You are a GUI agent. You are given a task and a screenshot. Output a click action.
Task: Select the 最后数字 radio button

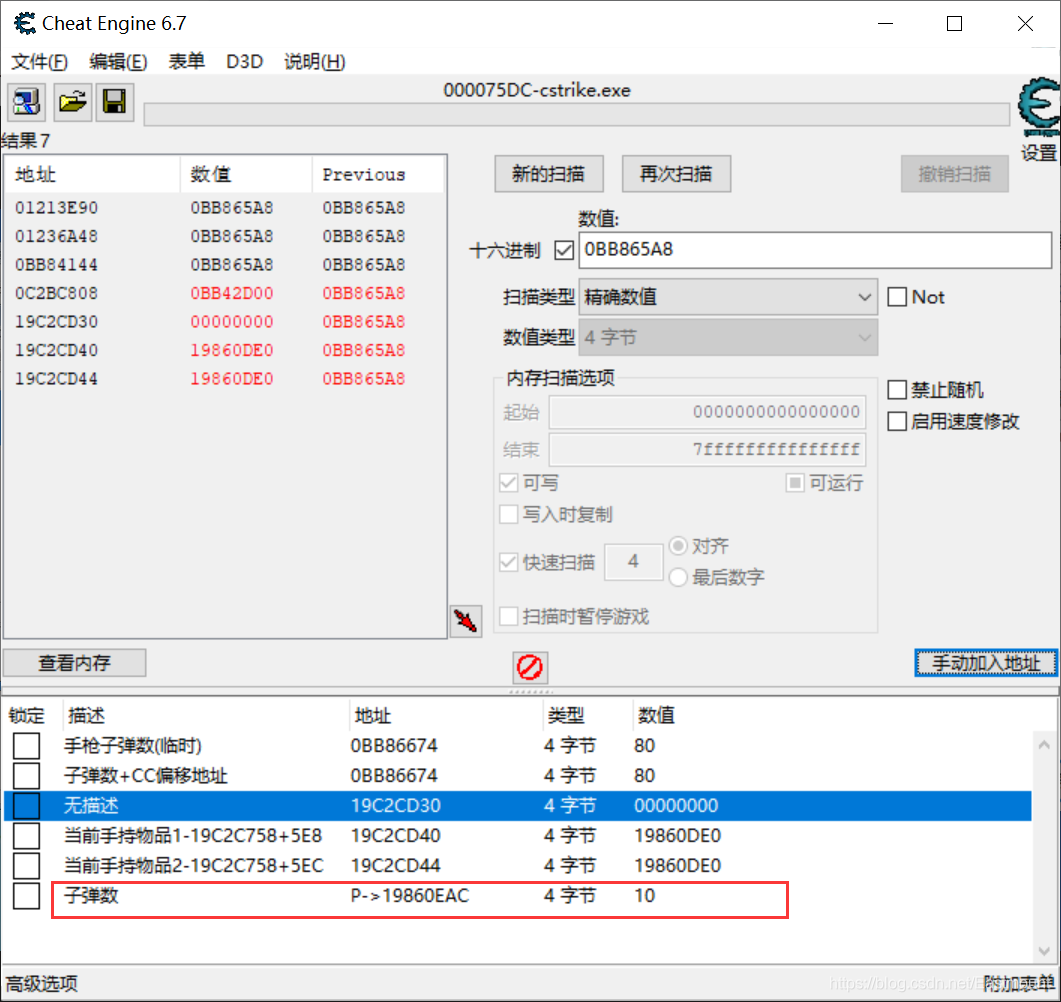point(678,577)
